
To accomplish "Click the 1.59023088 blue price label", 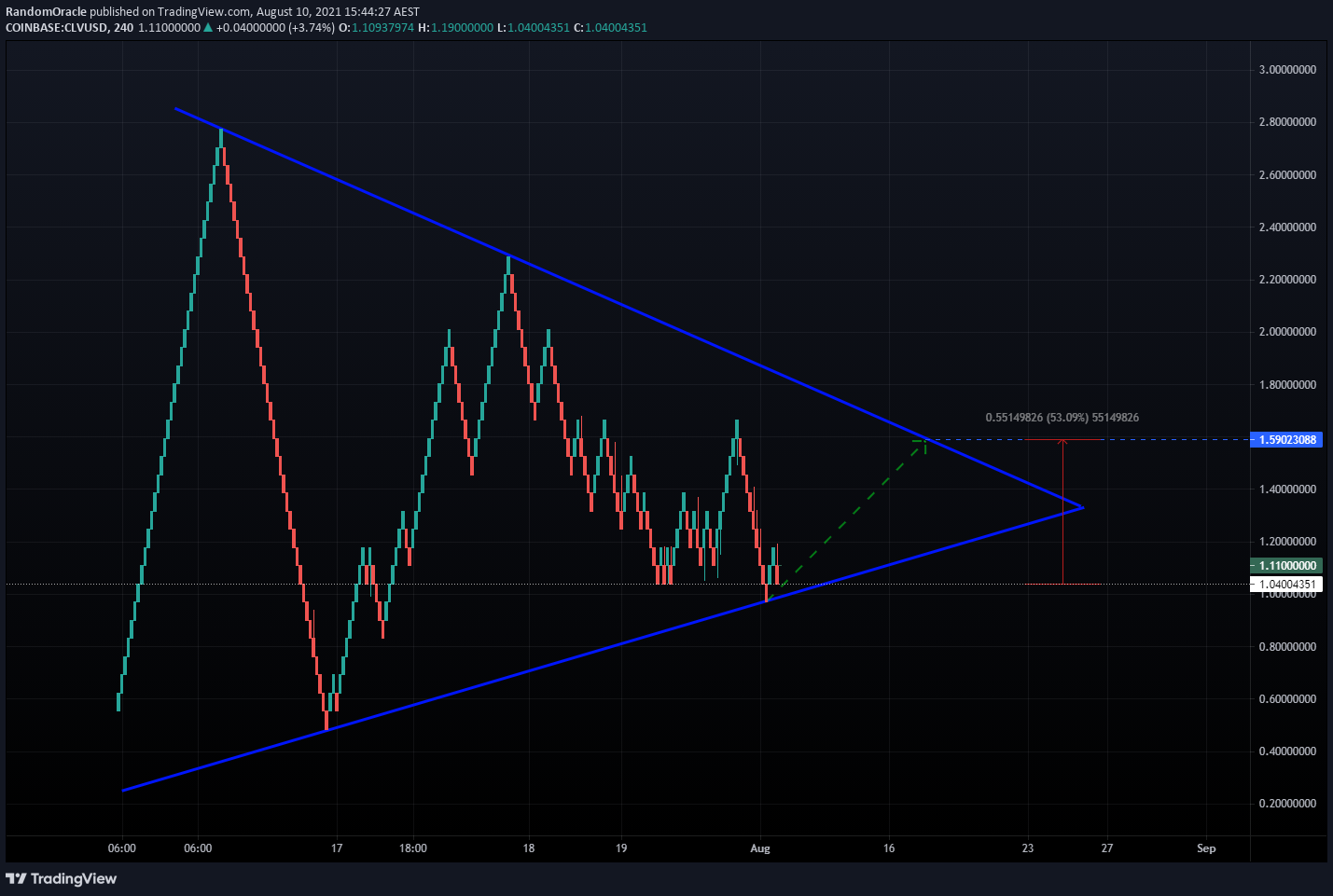I will pyautogui.click(x=1285, y=439).
